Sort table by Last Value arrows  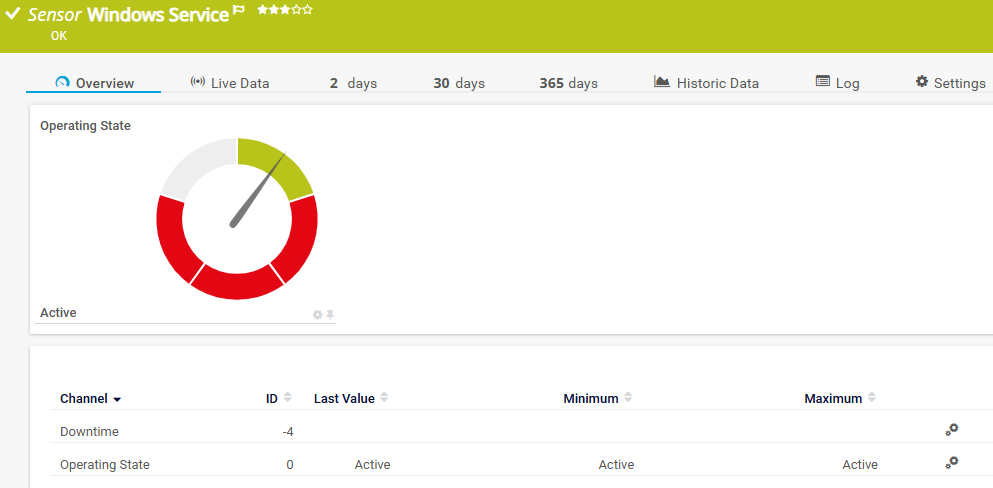coord(384,398)
